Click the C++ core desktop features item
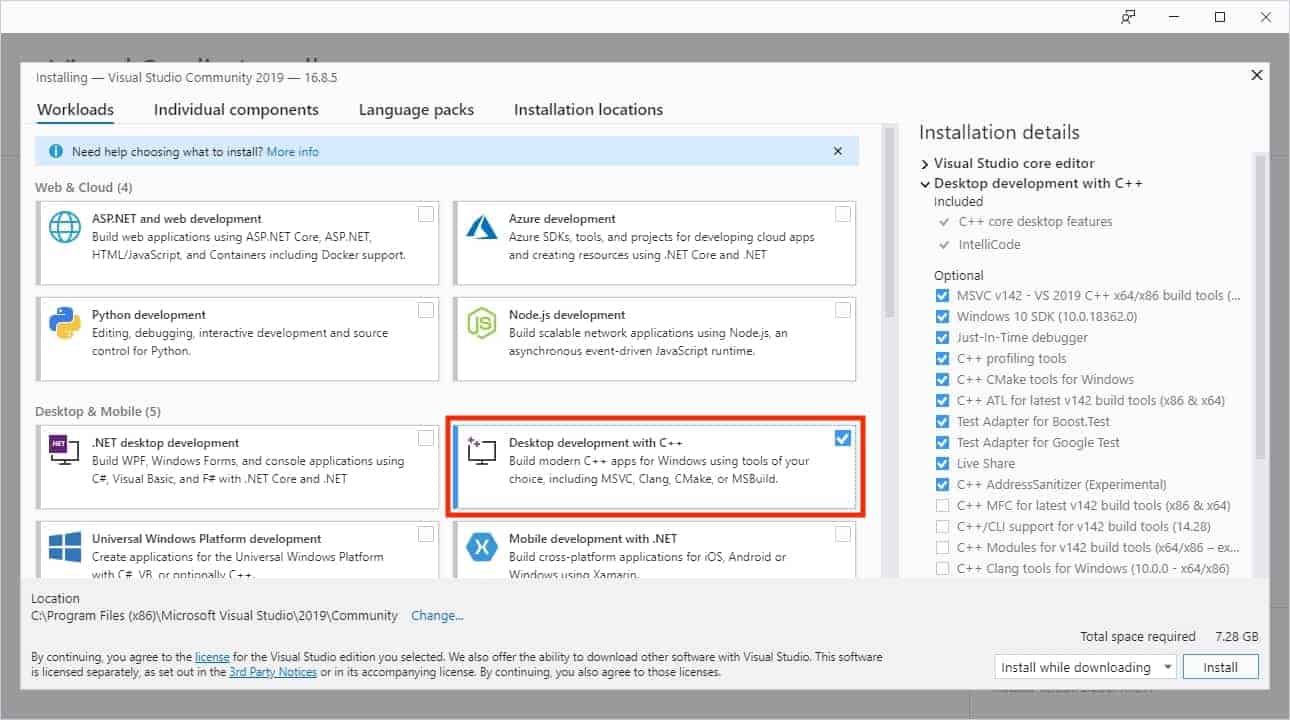This screenshot has width=1290, height=720. pyautogui.click(x=1035, y=222)
